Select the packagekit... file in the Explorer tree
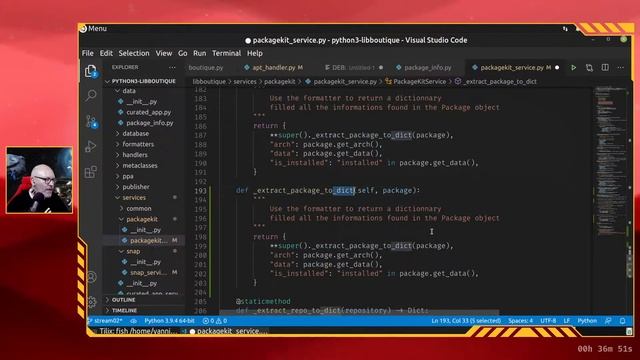This screenshot has height=360, width=640. pyautogui.click(x=149, y=240)
